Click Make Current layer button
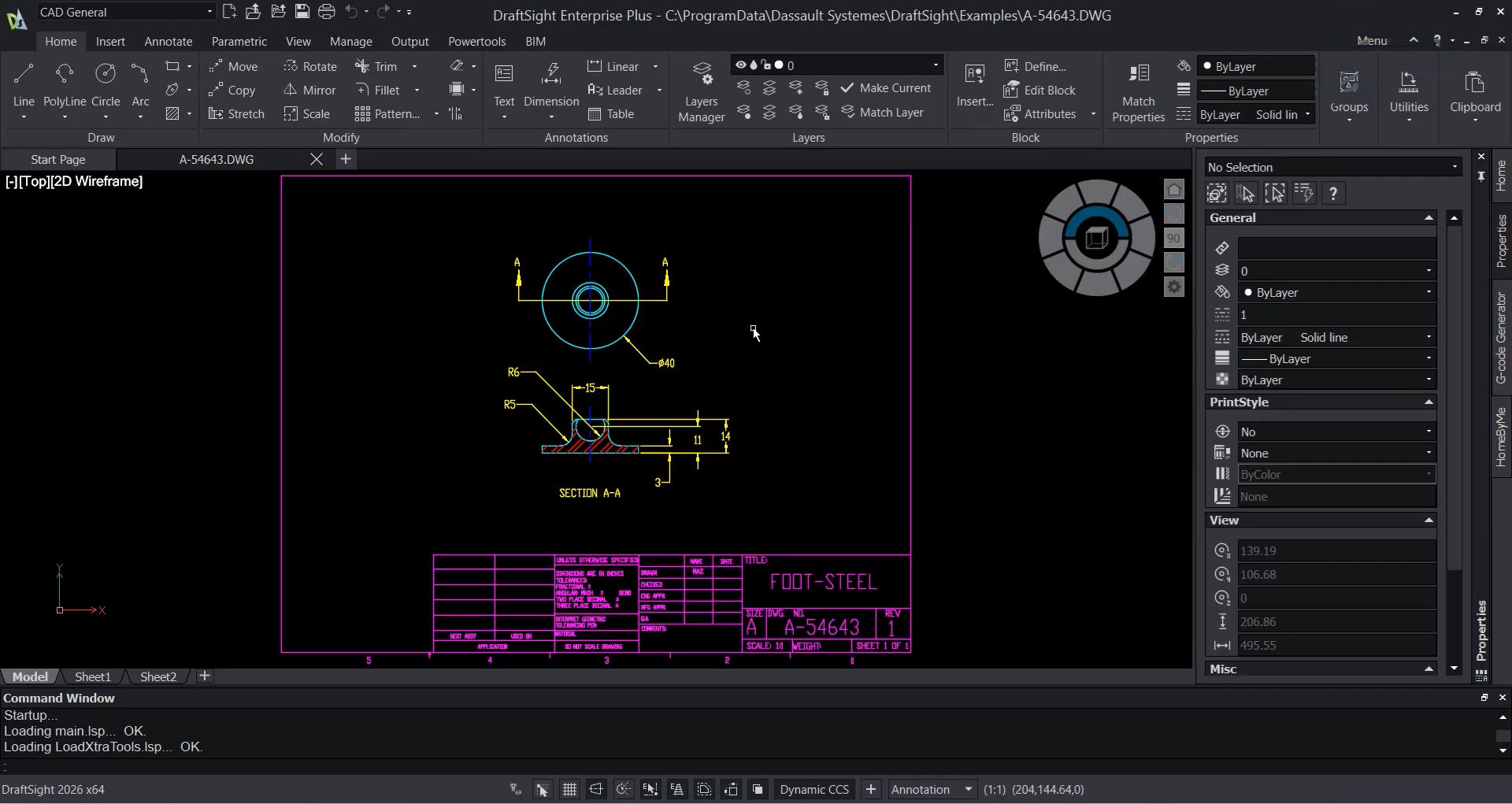 click(x=886, y=88)
